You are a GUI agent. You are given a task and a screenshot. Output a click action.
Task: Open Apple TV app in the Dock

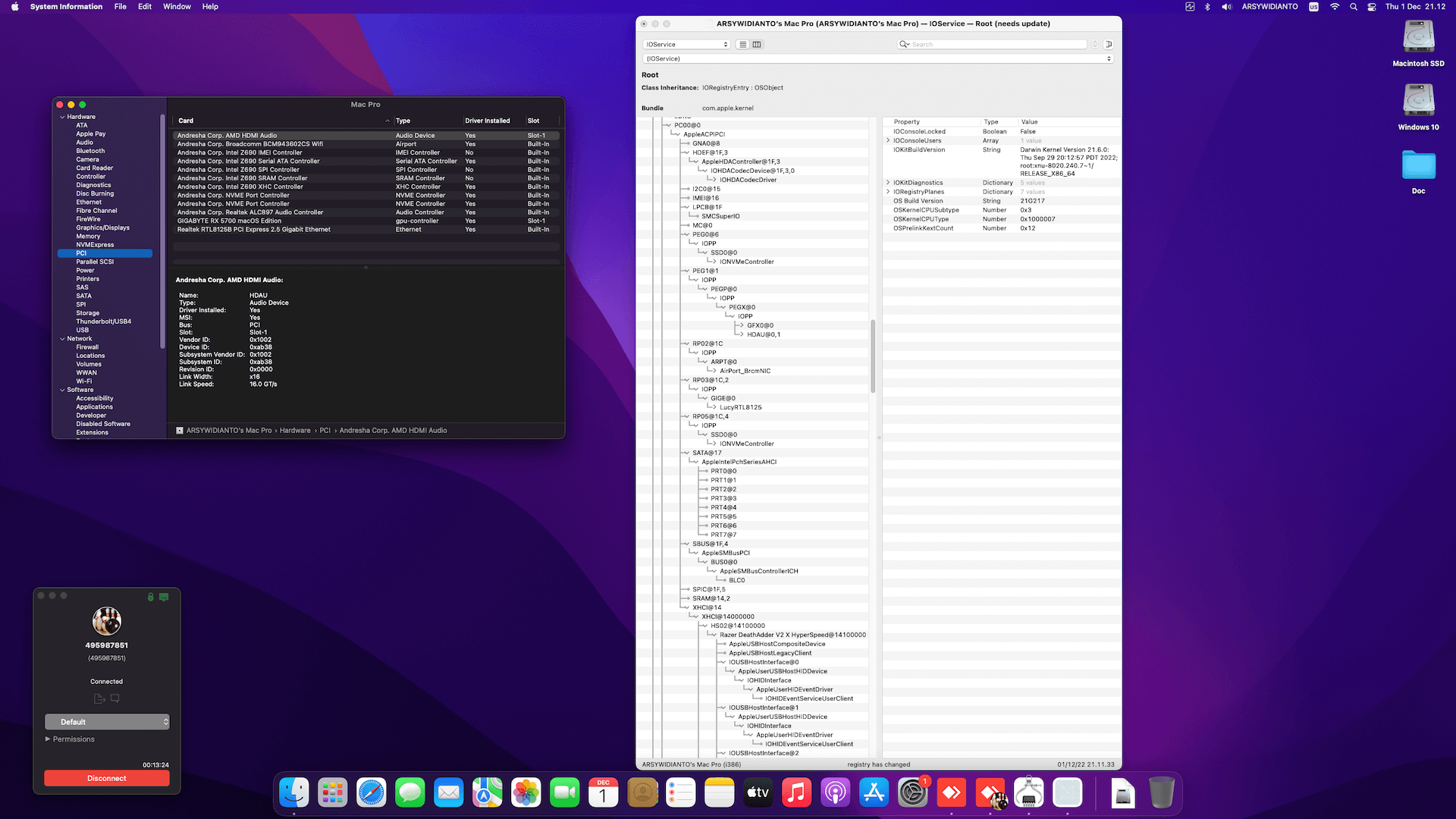[758, 793]
